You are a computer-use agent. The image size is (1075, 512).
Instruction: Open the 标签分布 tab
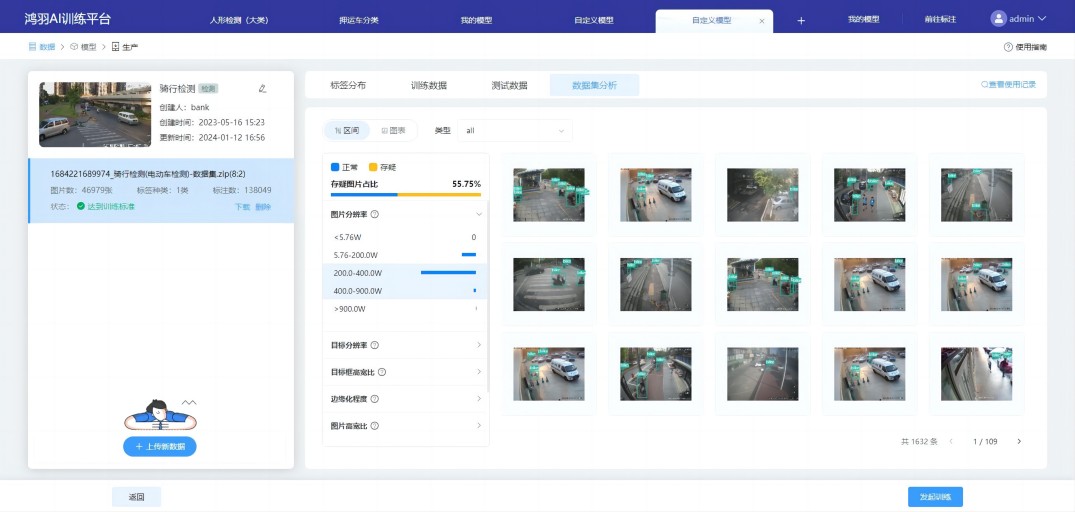[x=348, y=86]
